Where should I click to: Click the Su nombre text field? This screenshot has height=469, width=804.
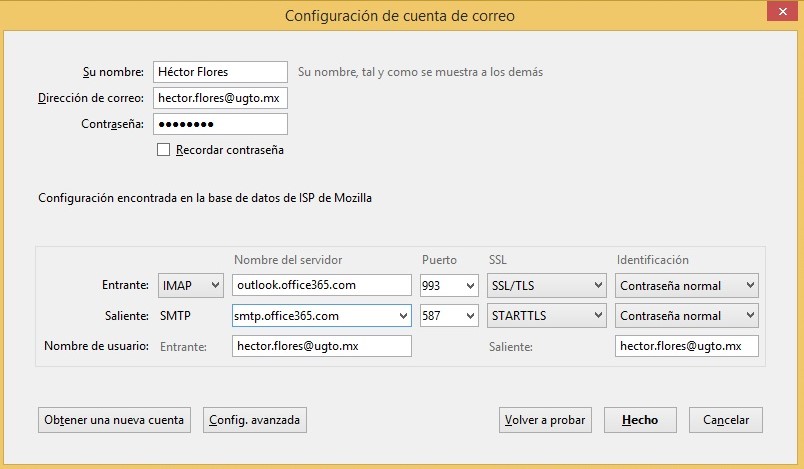tap(220, 72)
